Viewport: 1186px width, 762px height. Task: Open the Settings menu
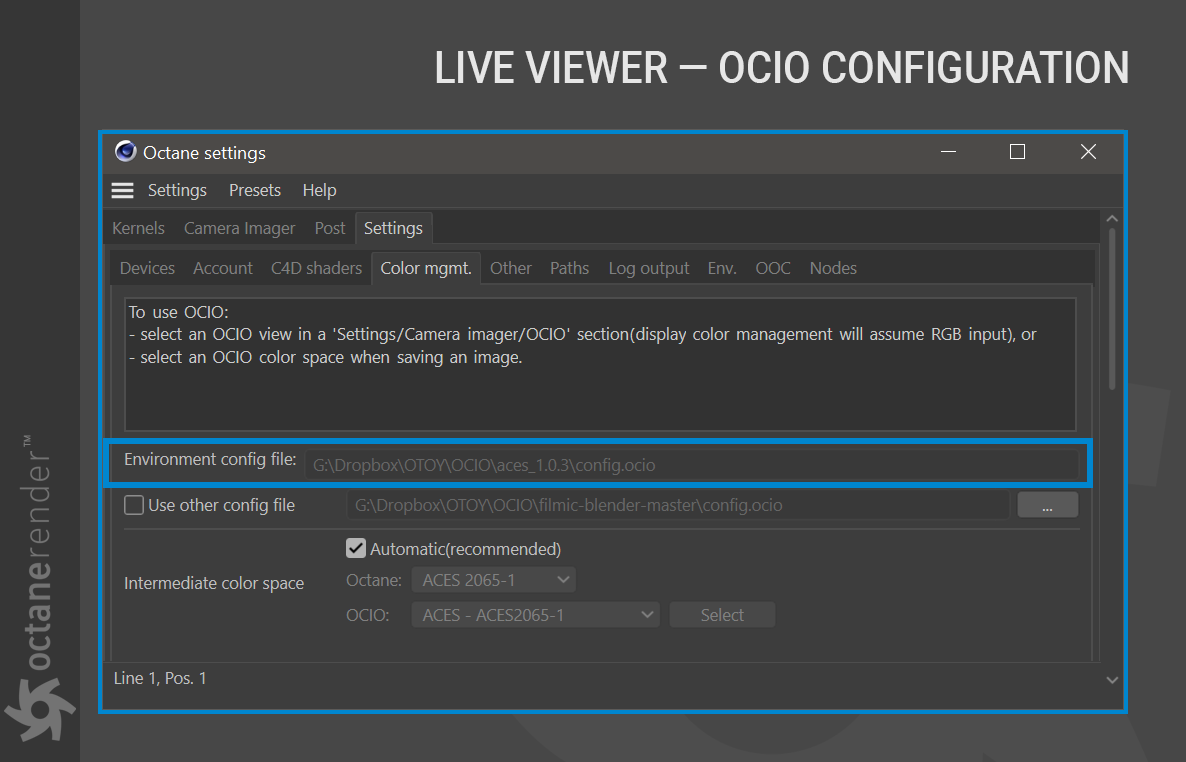[177, 191]
